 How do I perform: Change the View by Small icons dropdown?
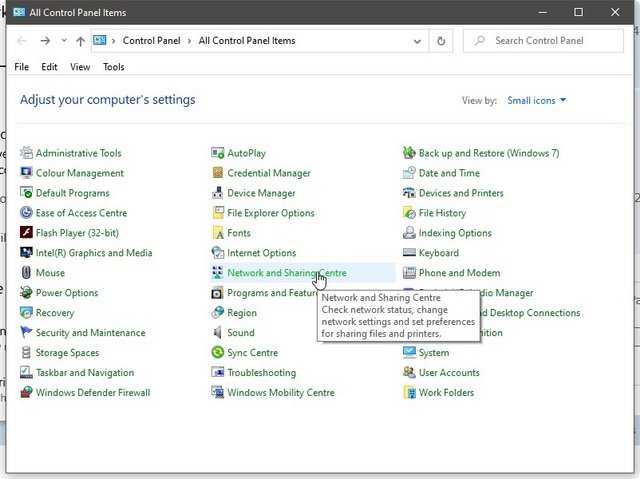point(536,100)
